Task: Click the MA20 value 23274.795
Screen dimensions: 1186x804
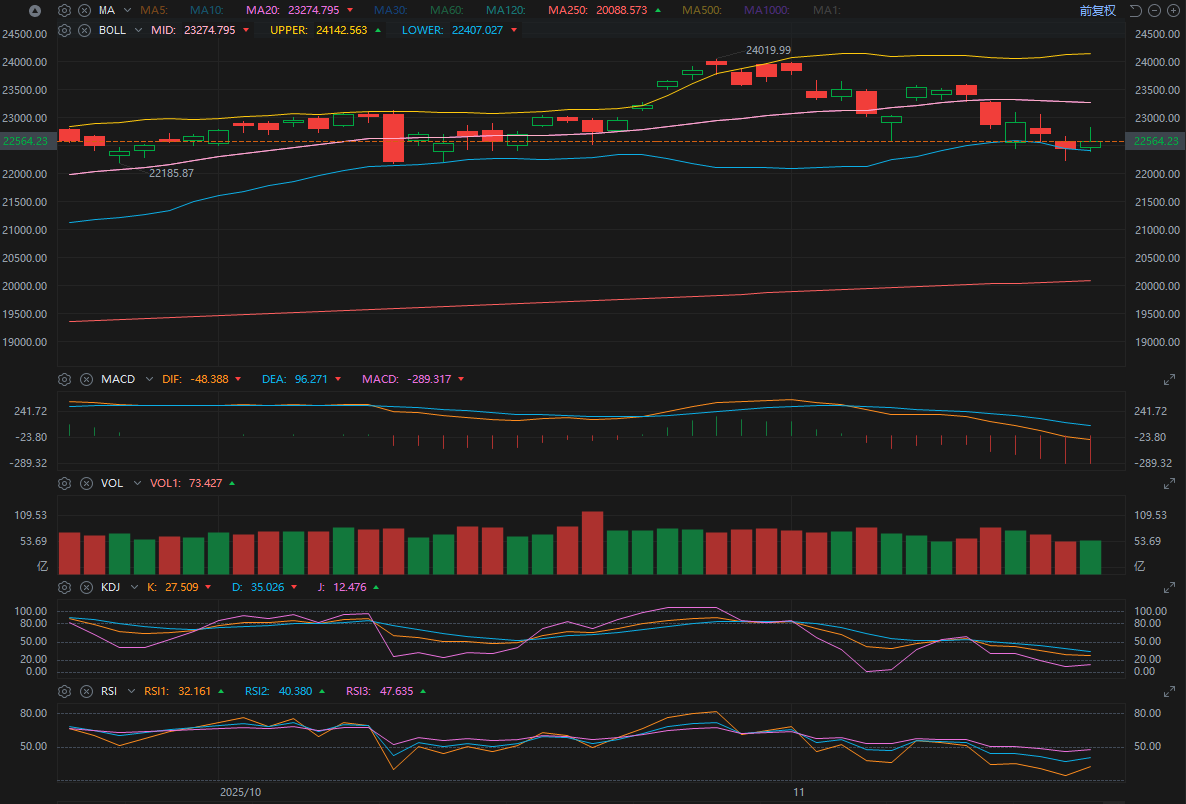Action: (x=314, y=11)
